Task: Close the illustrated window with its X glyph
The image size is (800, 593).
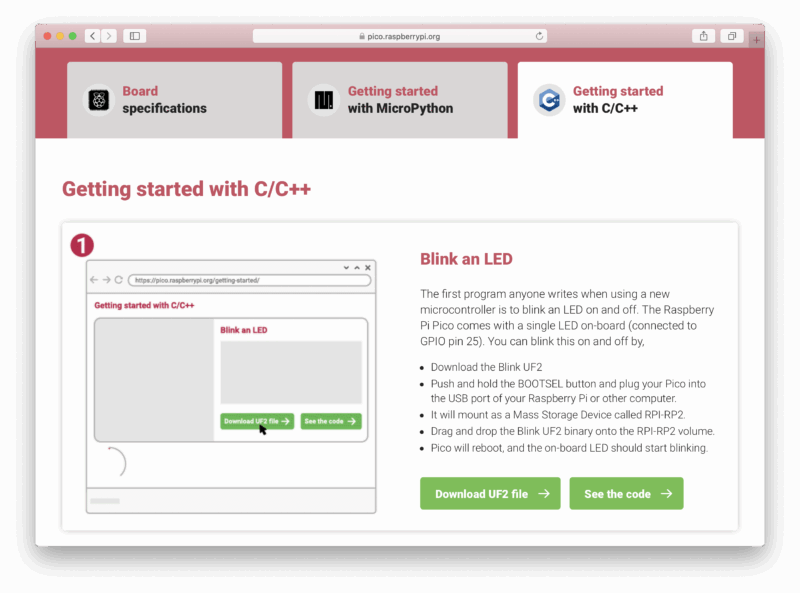Action: (x=367, y=266)
